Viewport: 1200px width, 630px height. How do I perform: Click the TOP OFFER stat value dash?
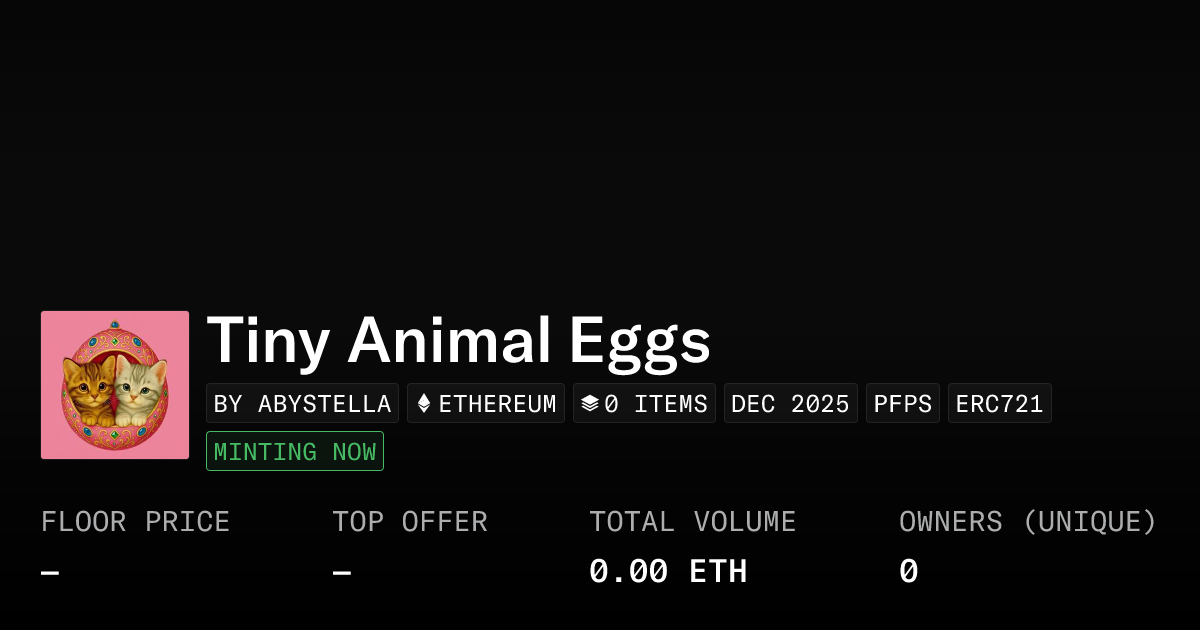click(x=341, y=570)
